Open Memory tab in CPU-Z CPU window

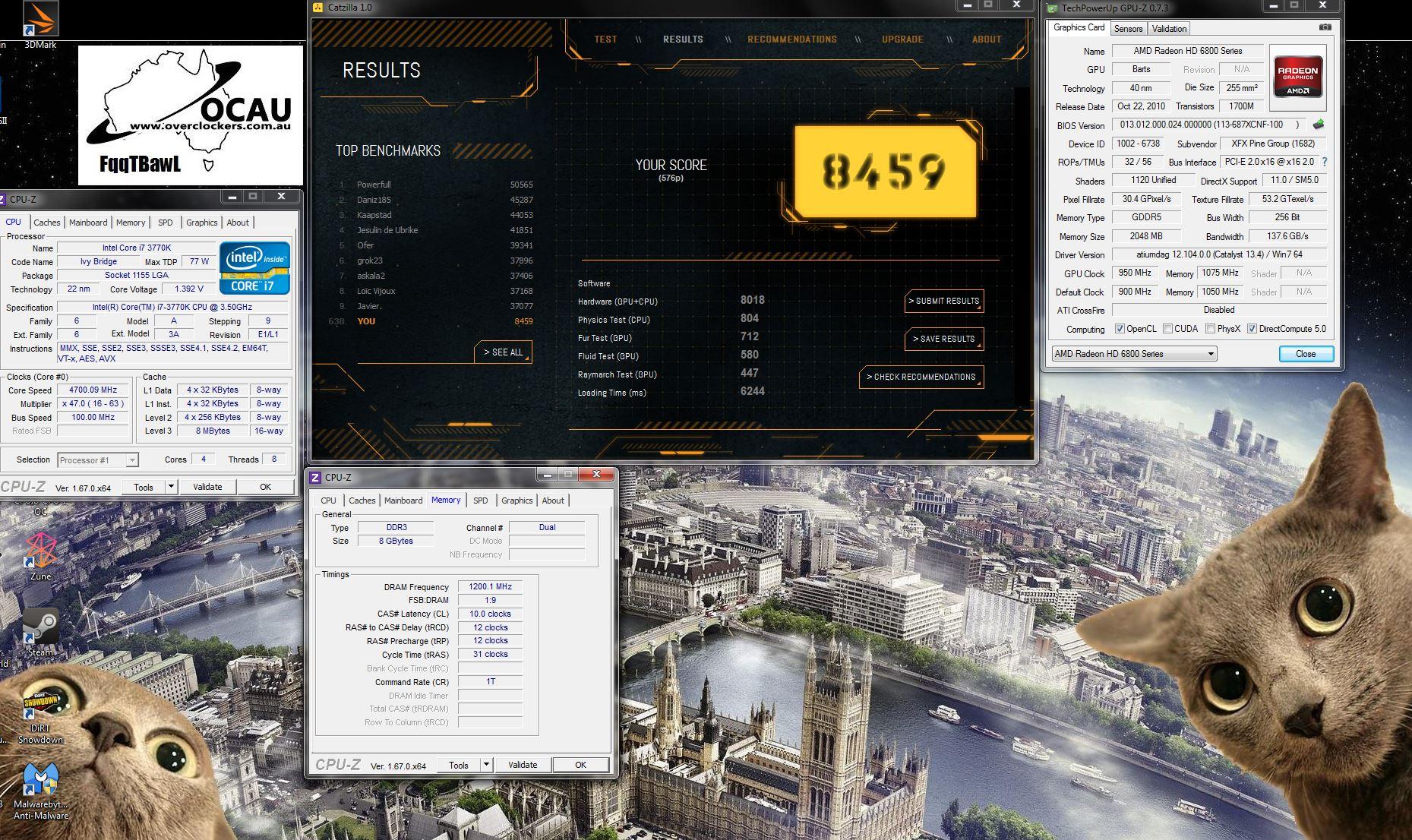coord(131,223)
